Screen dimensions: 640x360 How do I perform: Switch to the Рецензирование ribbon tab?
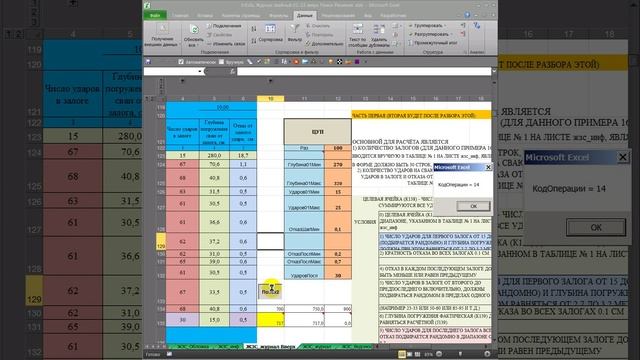tap(338, 16)
